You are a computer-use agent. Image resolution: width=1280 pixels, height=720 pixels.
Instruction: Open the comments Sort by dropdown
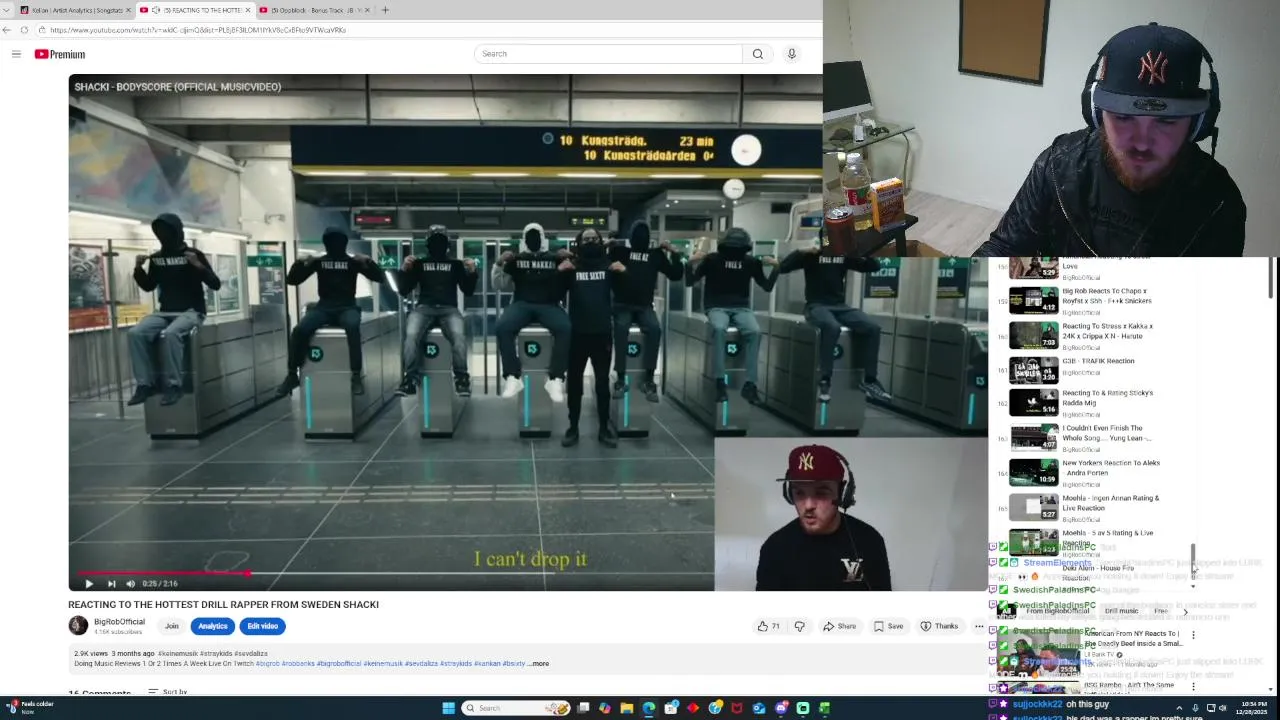pyautogui.click(x=168, y=692)
